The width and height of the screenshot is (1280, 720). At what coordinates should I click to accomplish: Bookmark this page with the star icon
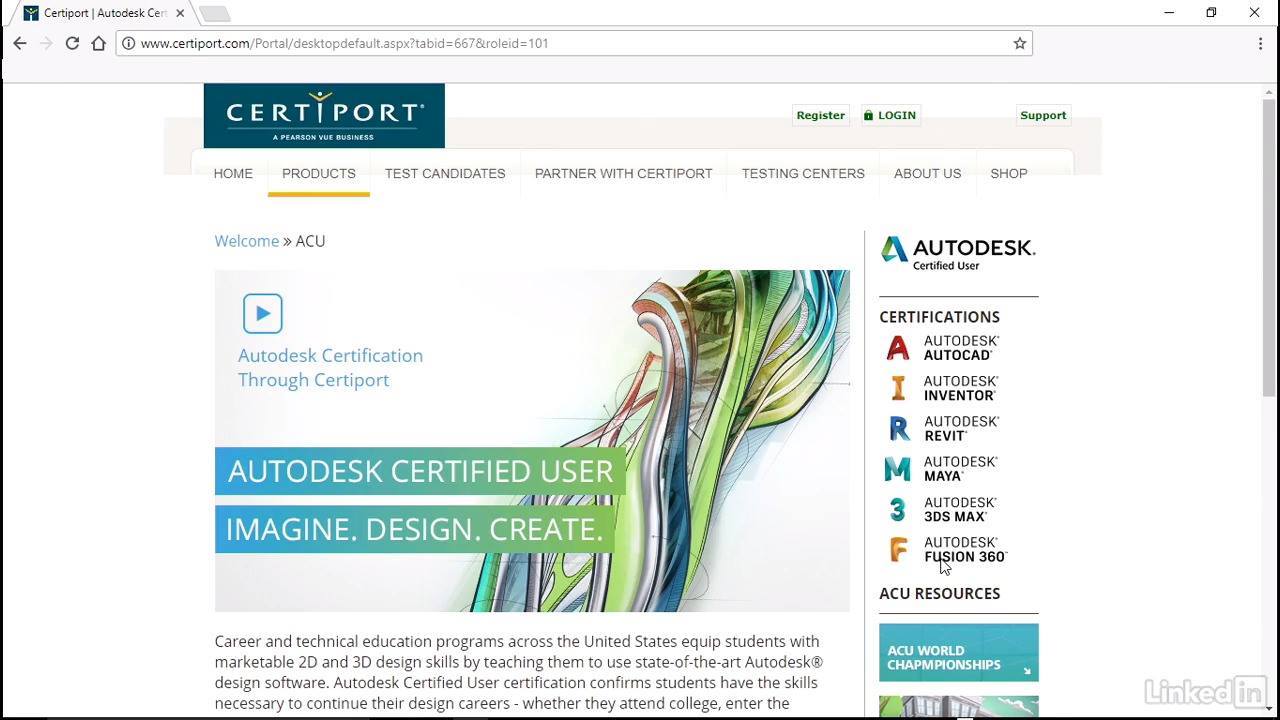pos(1020,43)
